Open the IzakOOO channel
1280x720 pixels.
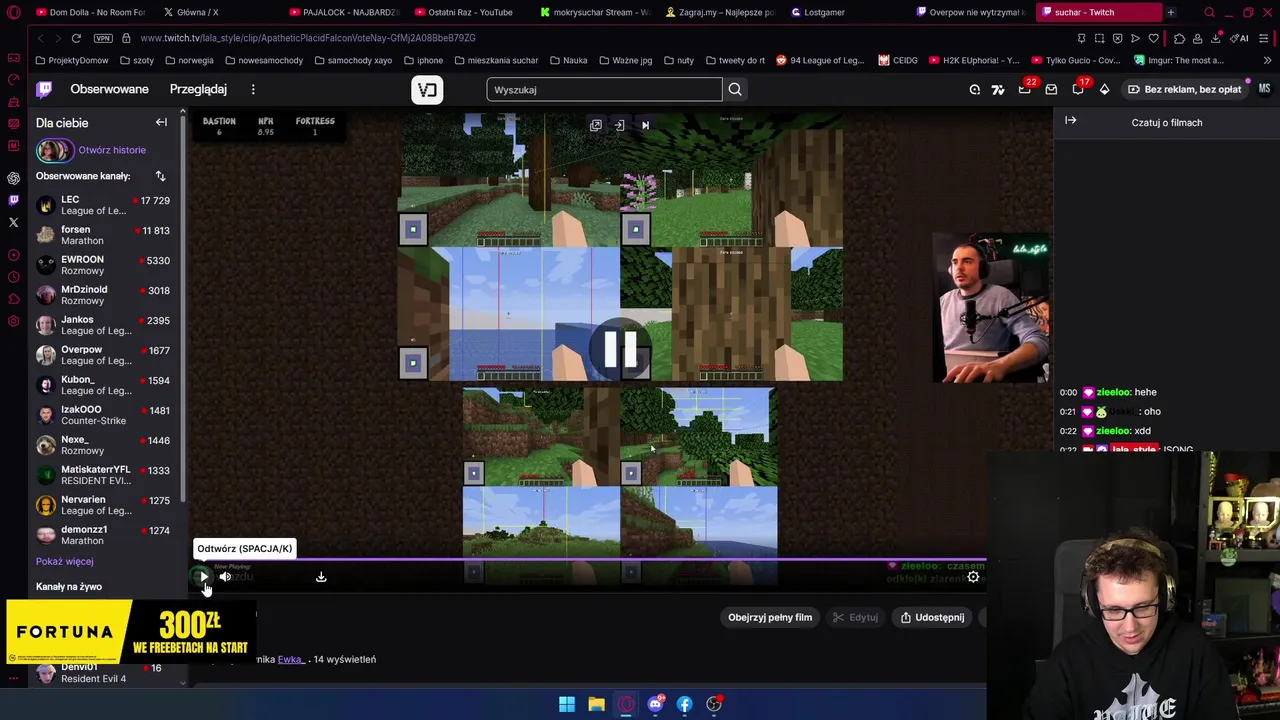[103, 415]
